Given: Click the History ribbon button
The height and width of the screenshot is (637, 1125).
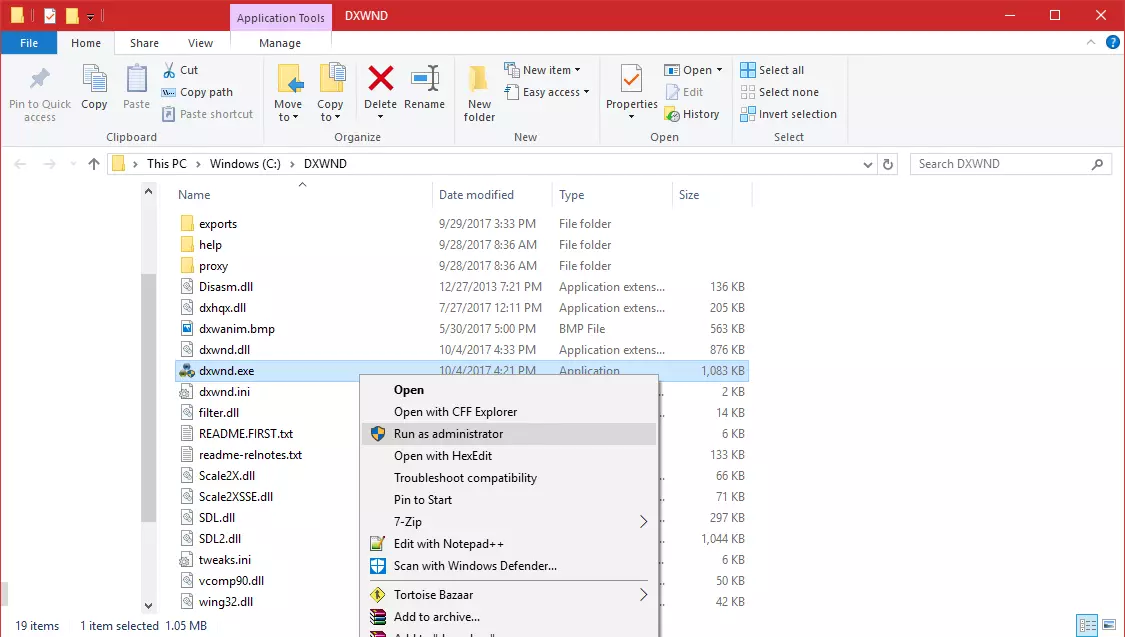Looking at the screenshot, I should 692,114.
